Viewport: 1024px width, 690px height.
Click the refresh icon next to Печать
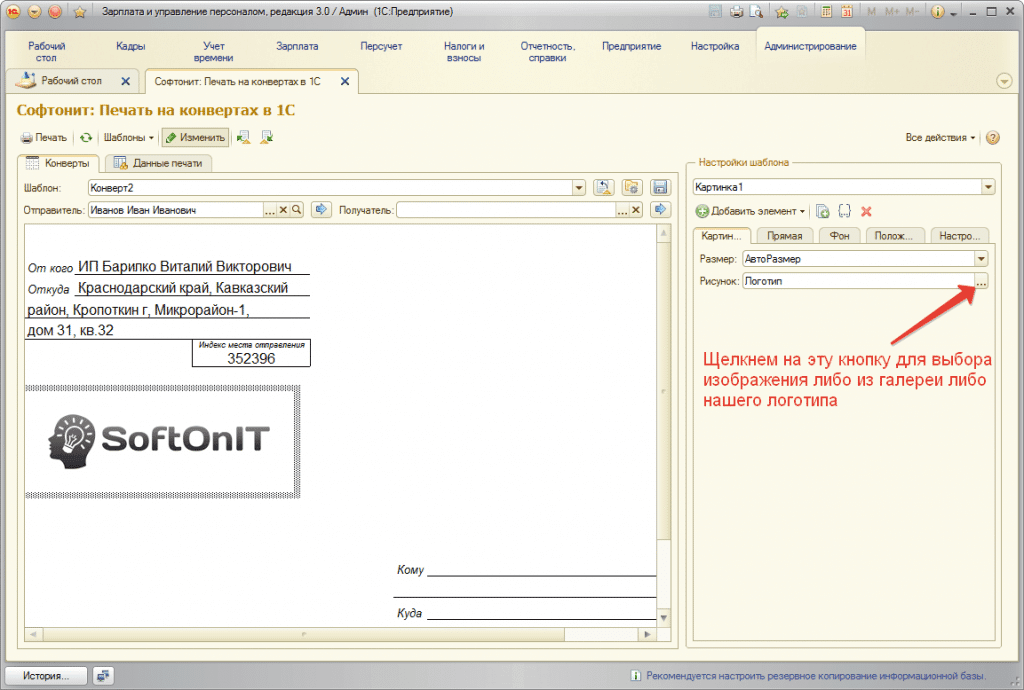(86, 138)
